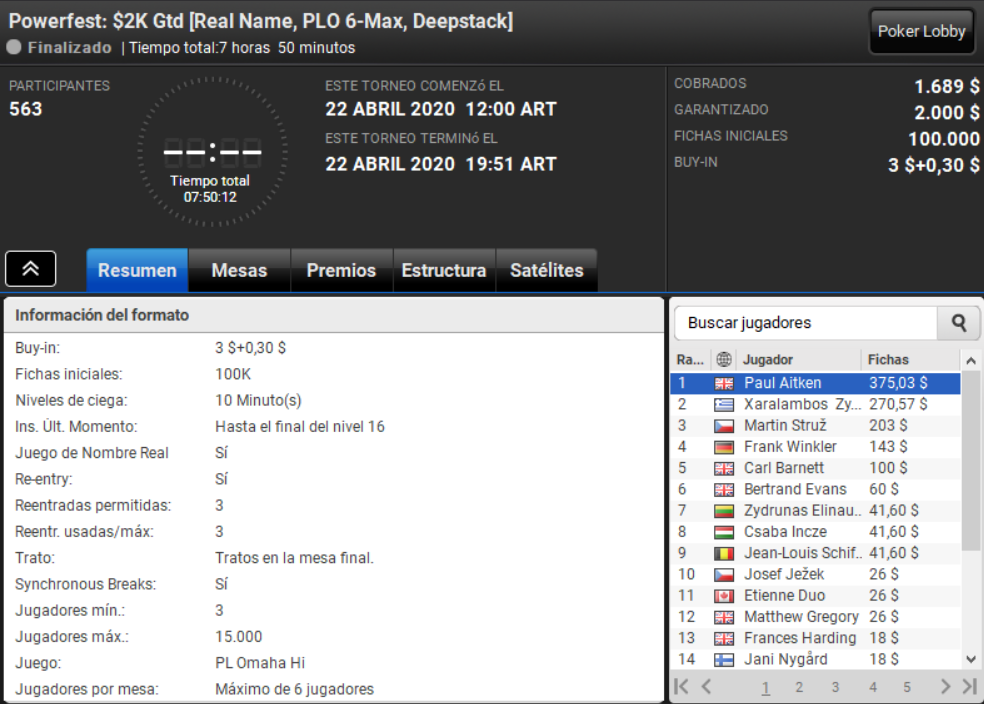Click the scrollbar up arrow
The image size is (984, 704).
(x=971, y=361)
